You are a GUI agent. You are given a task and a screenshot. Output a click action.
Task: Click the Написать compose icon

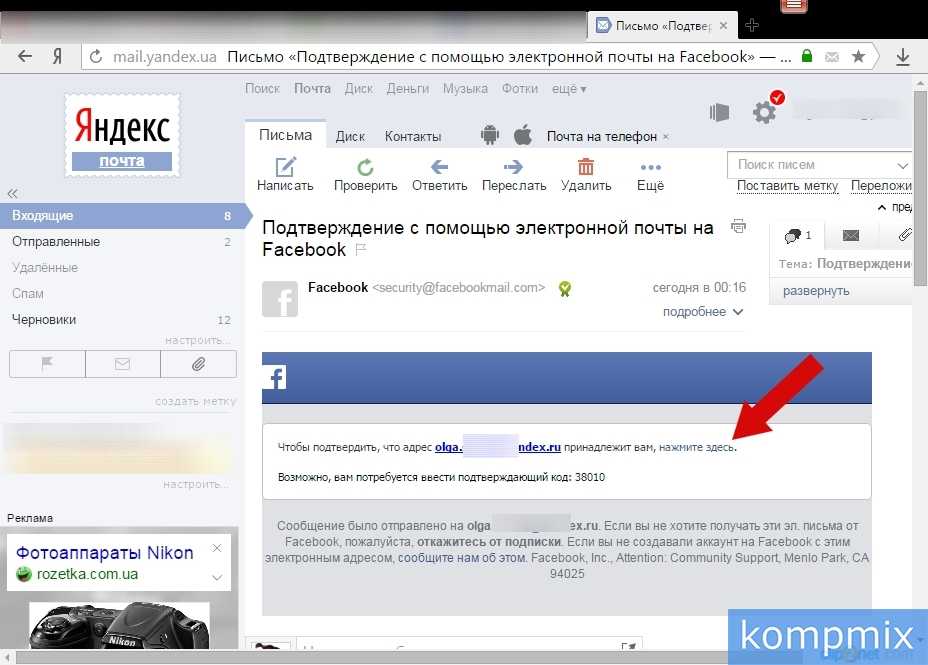(x=285, y=167)
